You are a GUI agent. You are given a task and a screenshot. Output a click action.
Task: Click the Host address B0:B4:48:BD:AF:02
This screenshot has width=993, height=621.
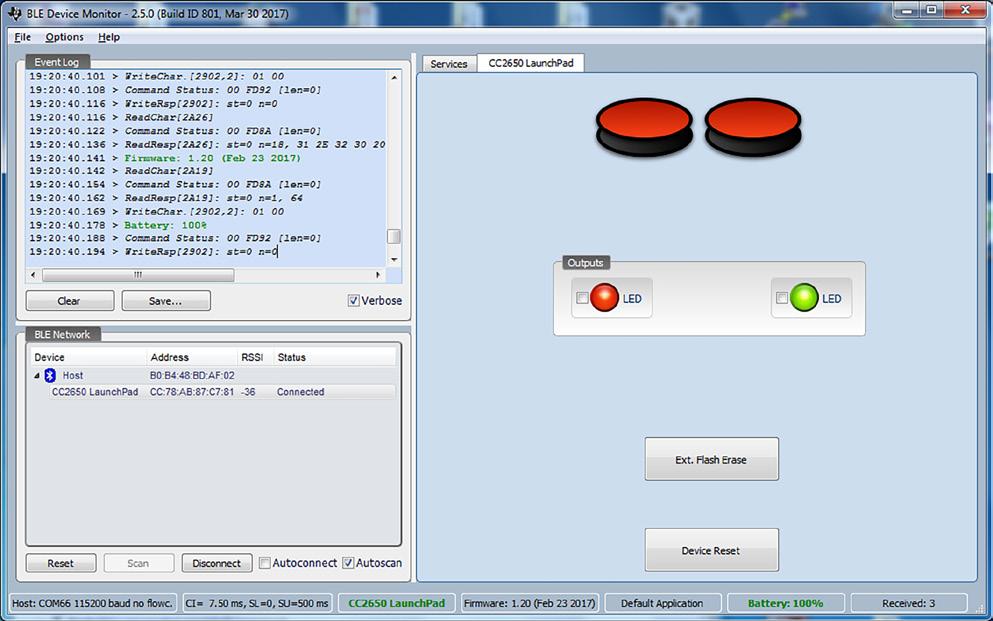pyautogui.click(x=192, y=375)
